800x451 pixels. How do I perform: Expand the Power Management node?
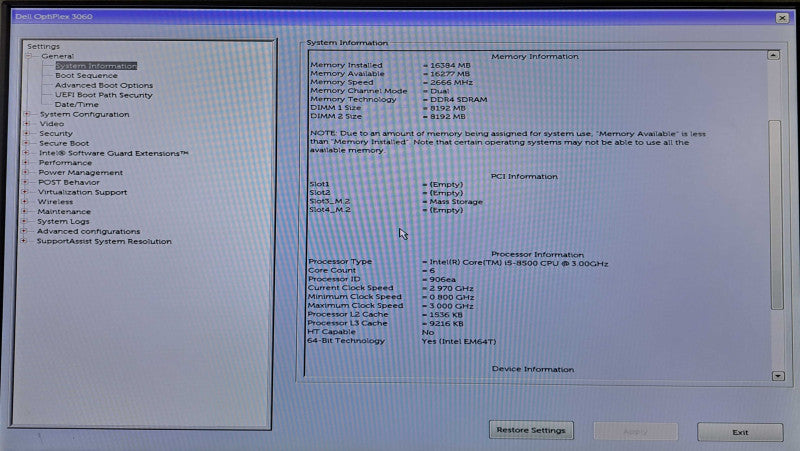(26, 172)
